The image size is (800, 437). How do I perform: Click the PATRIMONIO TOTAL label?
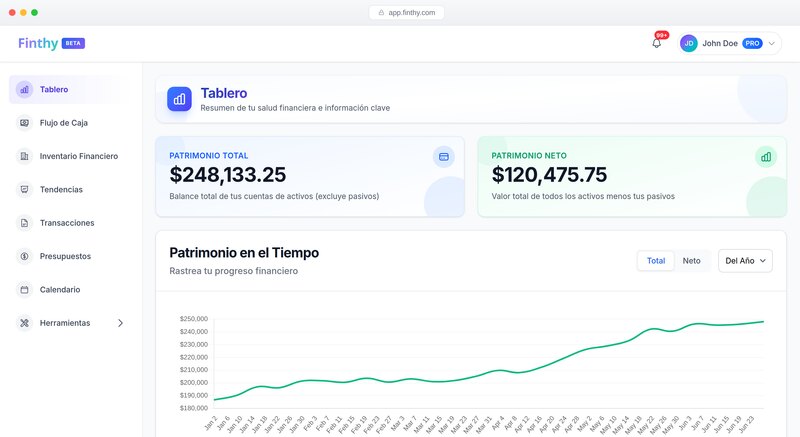(209, 156)
